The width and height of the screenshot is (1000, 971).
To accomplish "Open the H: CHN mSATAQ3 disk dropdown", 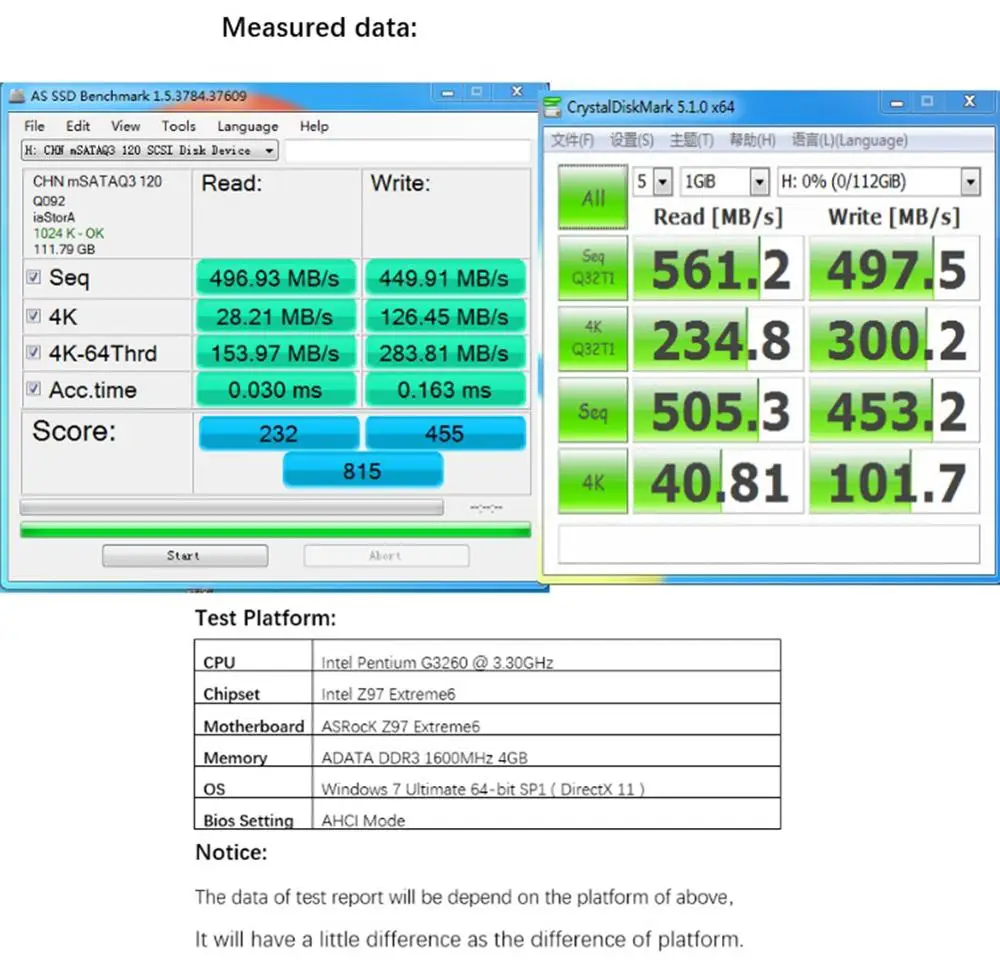I will click(150, 150).
